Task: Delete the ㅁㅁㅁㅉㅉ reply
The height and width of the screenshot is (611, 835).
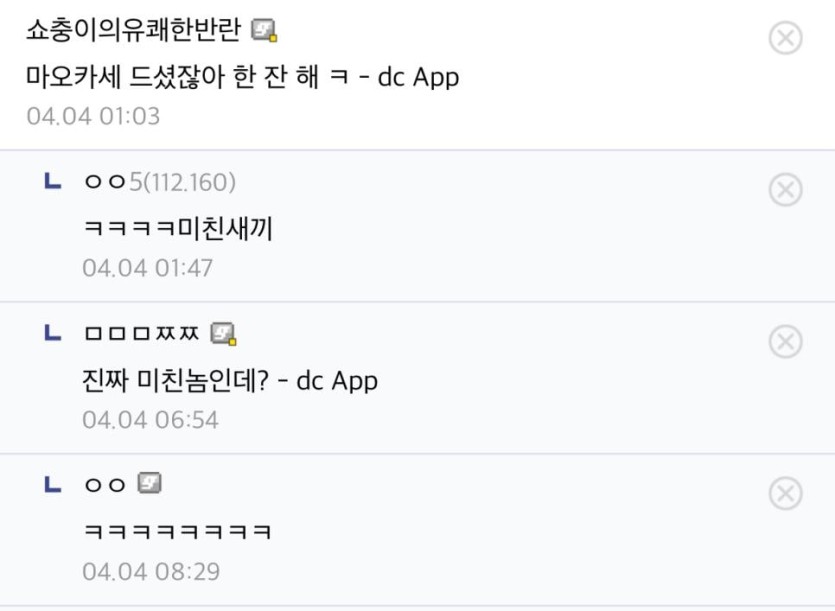Action: click(x=785, y=342)
